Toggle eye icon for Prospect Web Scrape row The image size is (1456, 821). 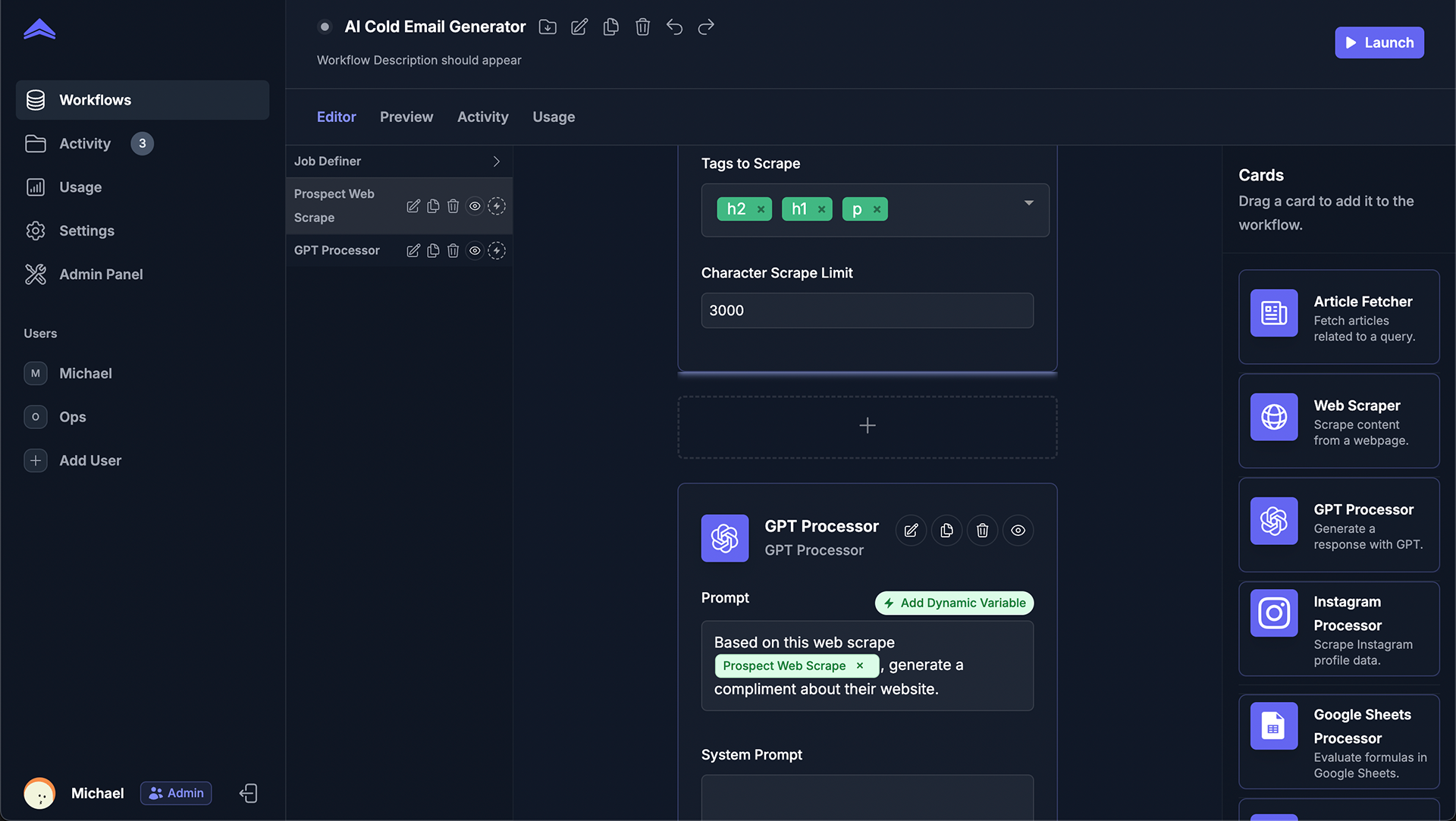coord(475,206)
